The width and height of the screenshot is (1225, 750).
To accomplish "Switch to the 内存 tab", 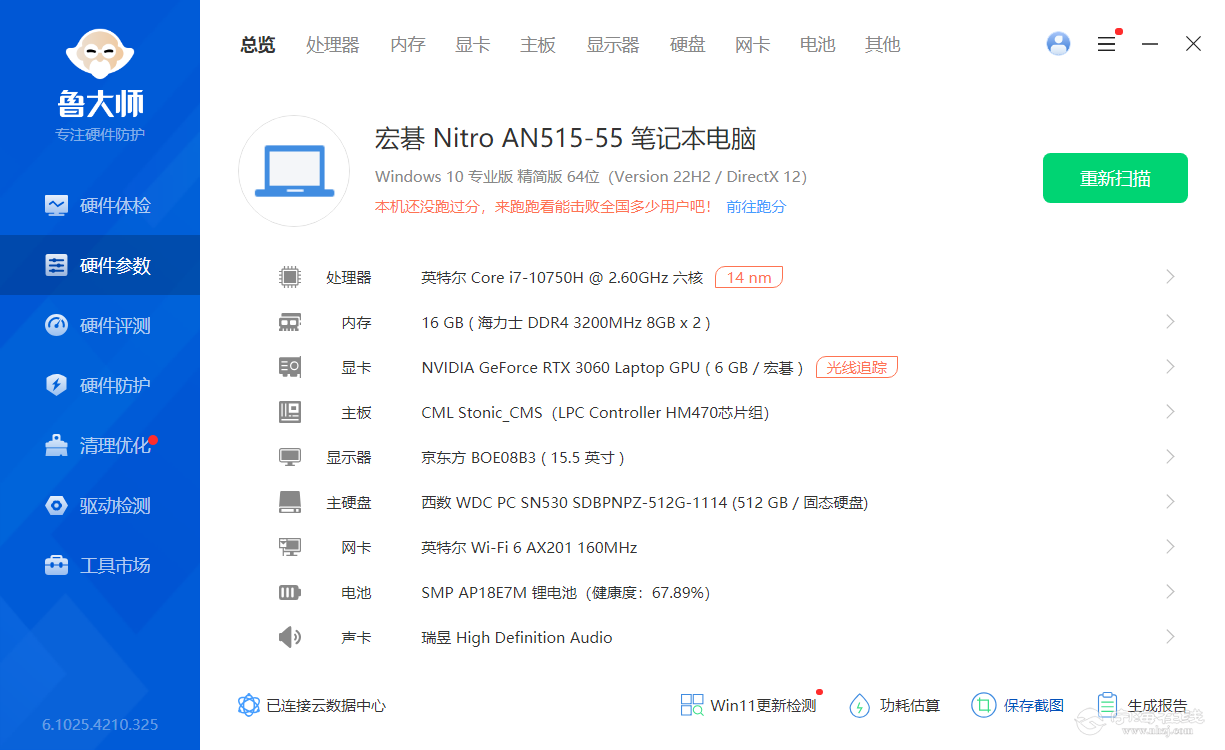I will click(407, 44).
